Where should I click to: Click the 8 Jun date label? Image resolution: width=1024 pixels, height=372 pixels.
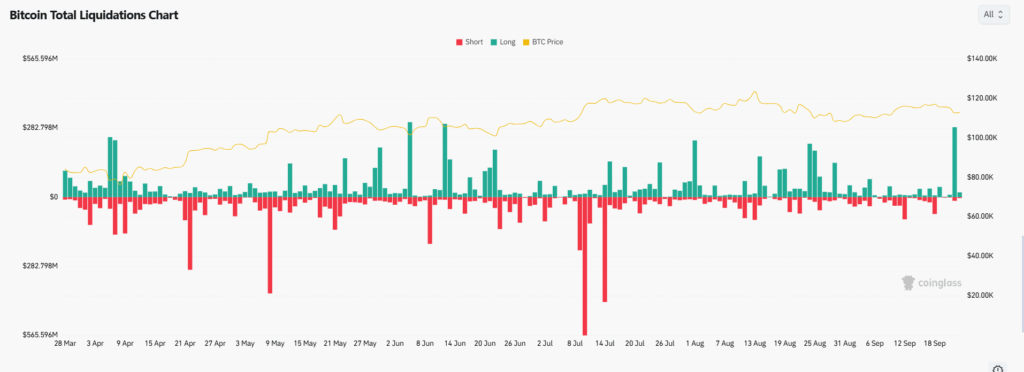point(425,343)
